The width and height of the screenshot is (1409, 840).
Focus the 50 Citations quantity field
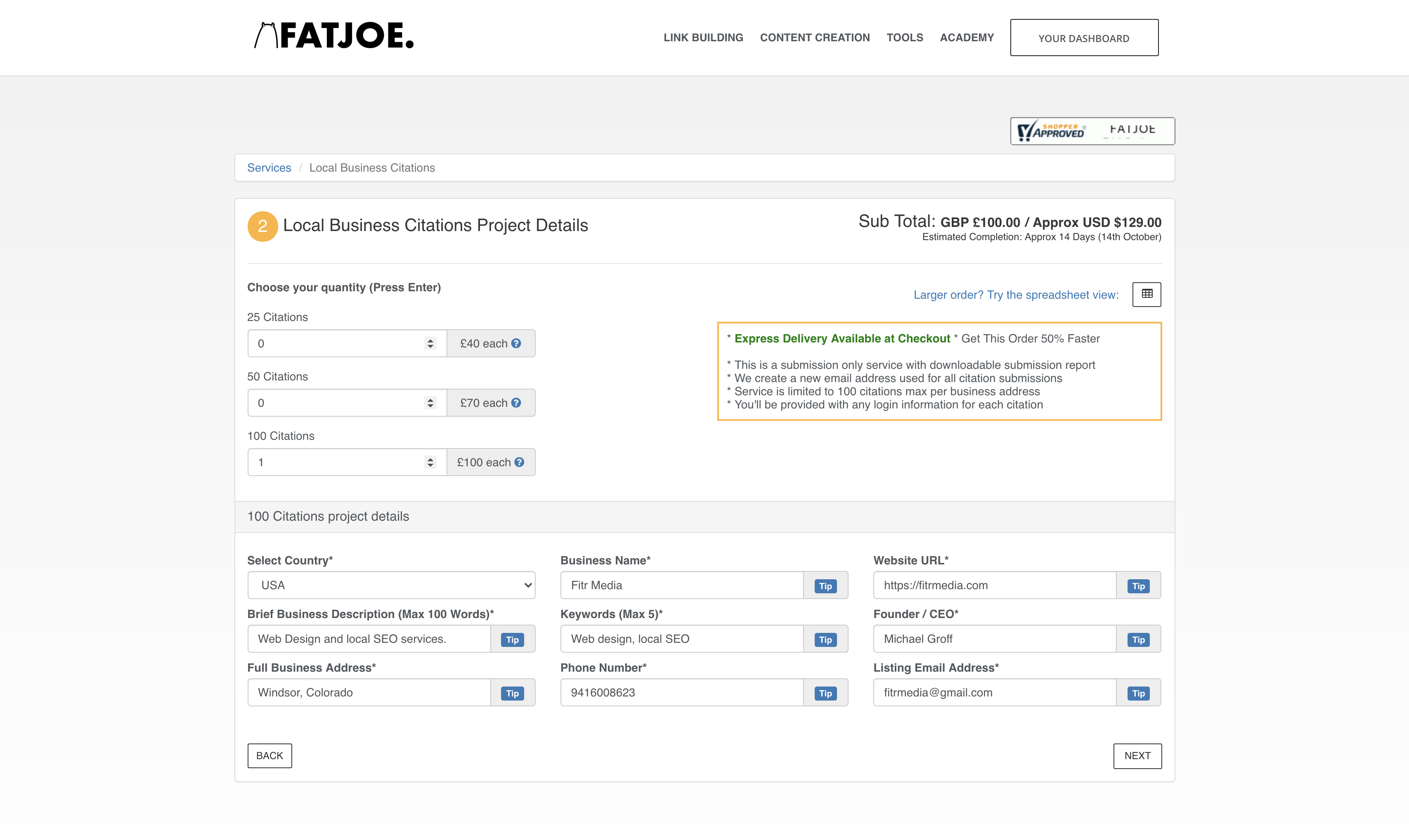point(347,403)
